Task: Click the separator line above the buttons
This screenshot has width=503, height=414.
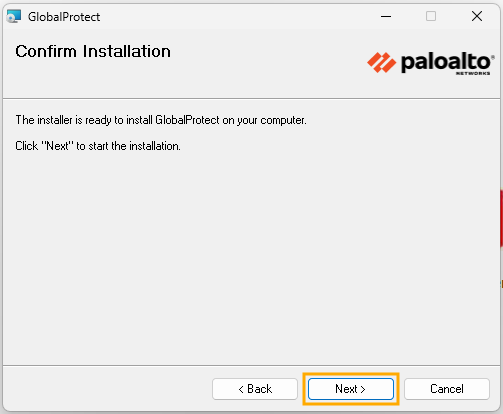Action: coord(252,365)
